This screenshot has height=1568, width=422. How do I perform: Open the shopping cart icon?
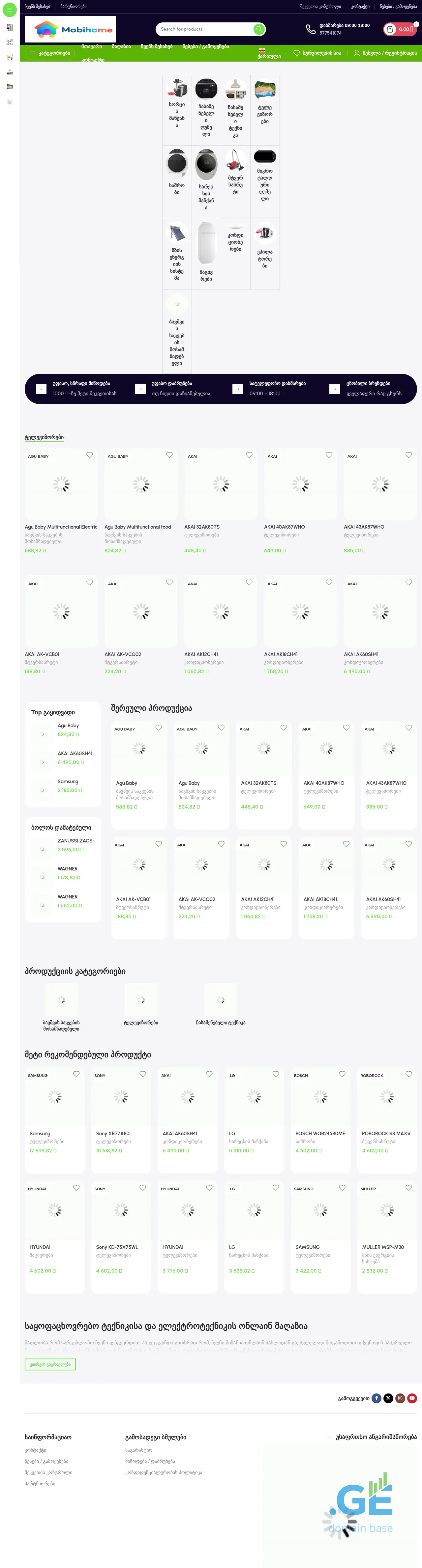coord(390,29)
